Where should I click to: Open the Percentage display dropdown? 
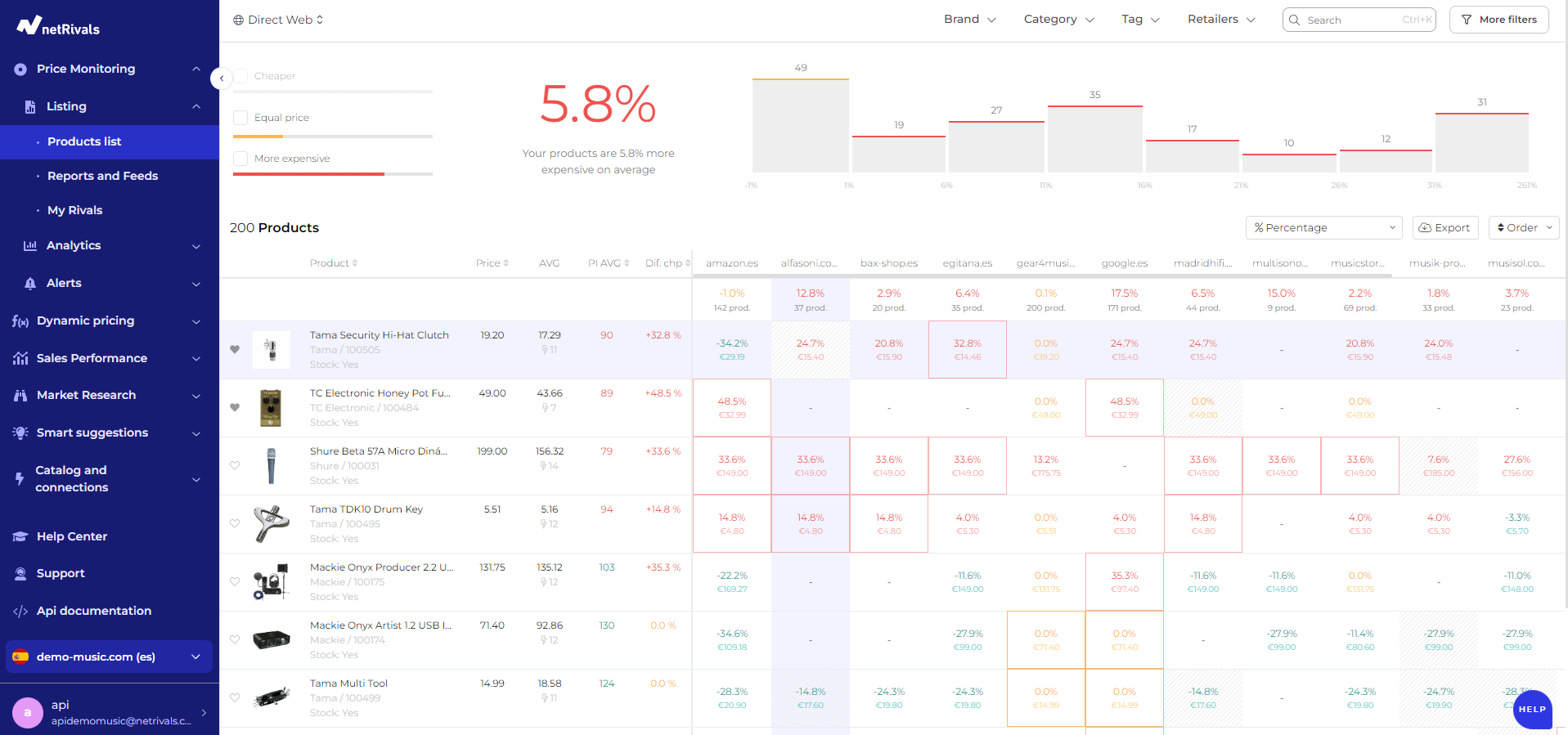[x=1323, y=228]
